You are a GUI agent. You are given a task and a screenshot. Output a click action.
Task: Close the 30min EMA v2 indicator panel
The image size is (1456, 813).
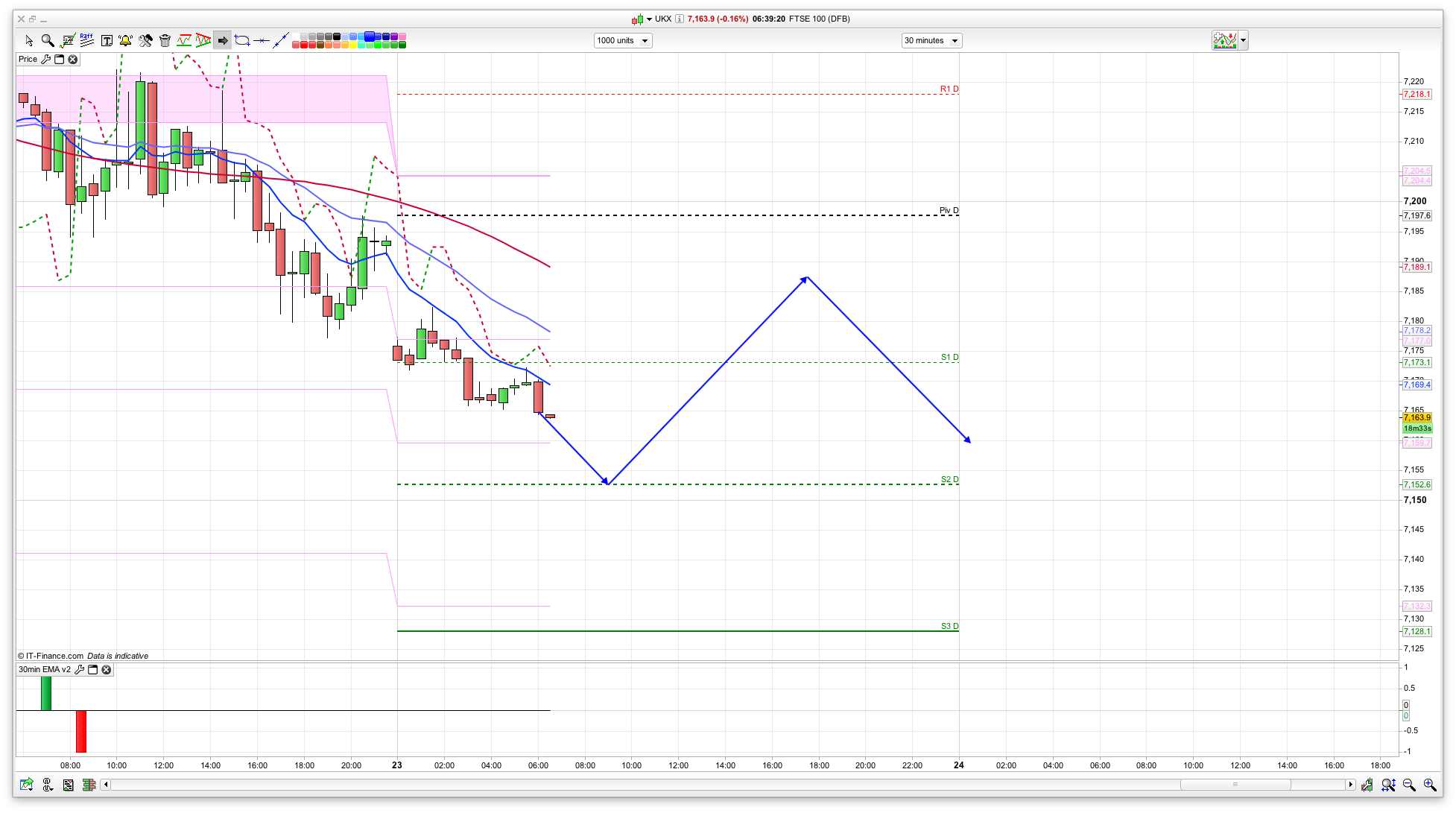(107, 670)
